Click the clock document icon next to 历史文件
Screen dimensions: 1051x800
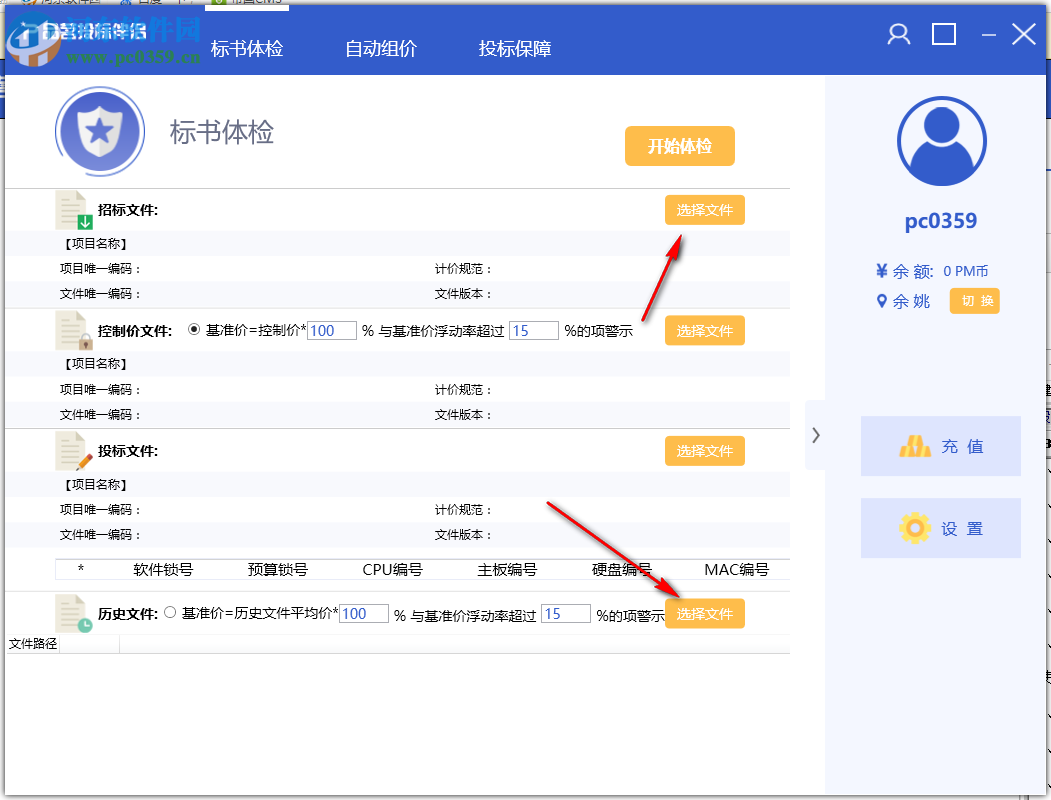click(x=70, y=613)
